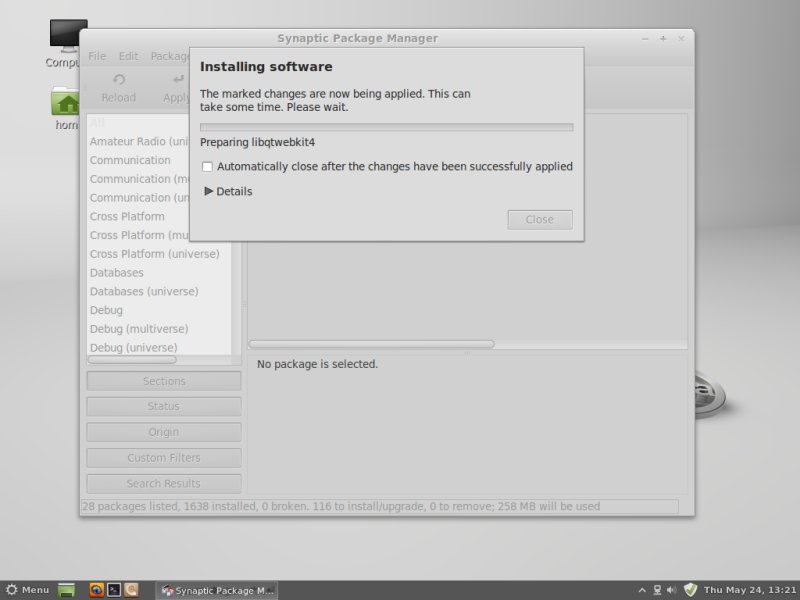The height and width of the screenshot is (600, 800).
Task: Minimize the Synaptic Package Manager window
Action: (645, 39)
